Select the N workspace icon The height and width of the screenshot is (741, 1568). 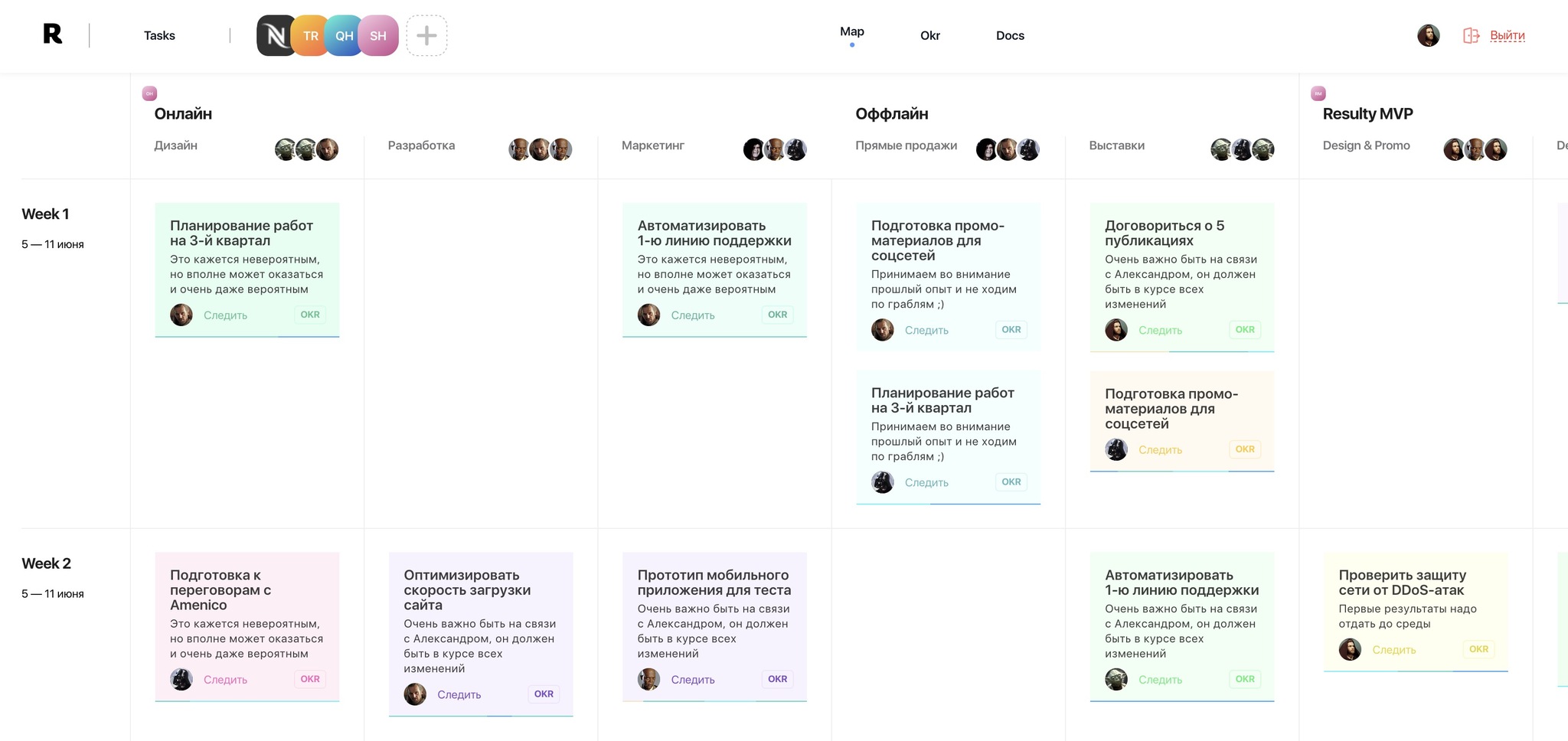click(275, 35)
